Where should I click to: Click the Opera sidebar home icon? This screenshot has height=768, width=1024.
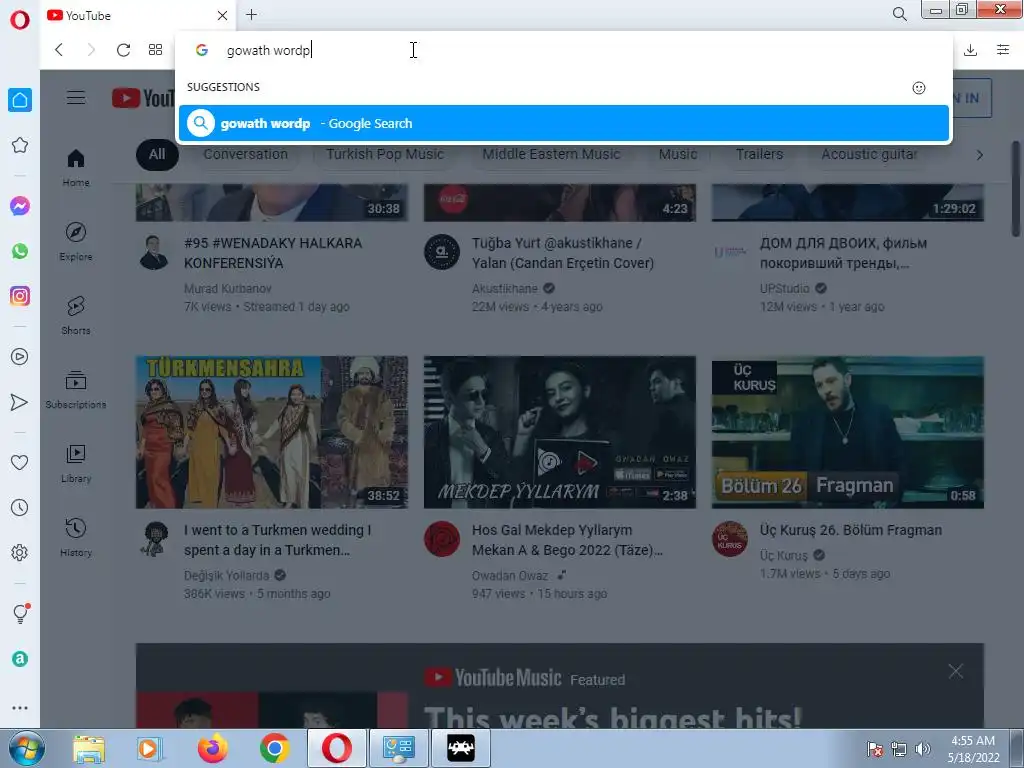(x=20, y=100)
